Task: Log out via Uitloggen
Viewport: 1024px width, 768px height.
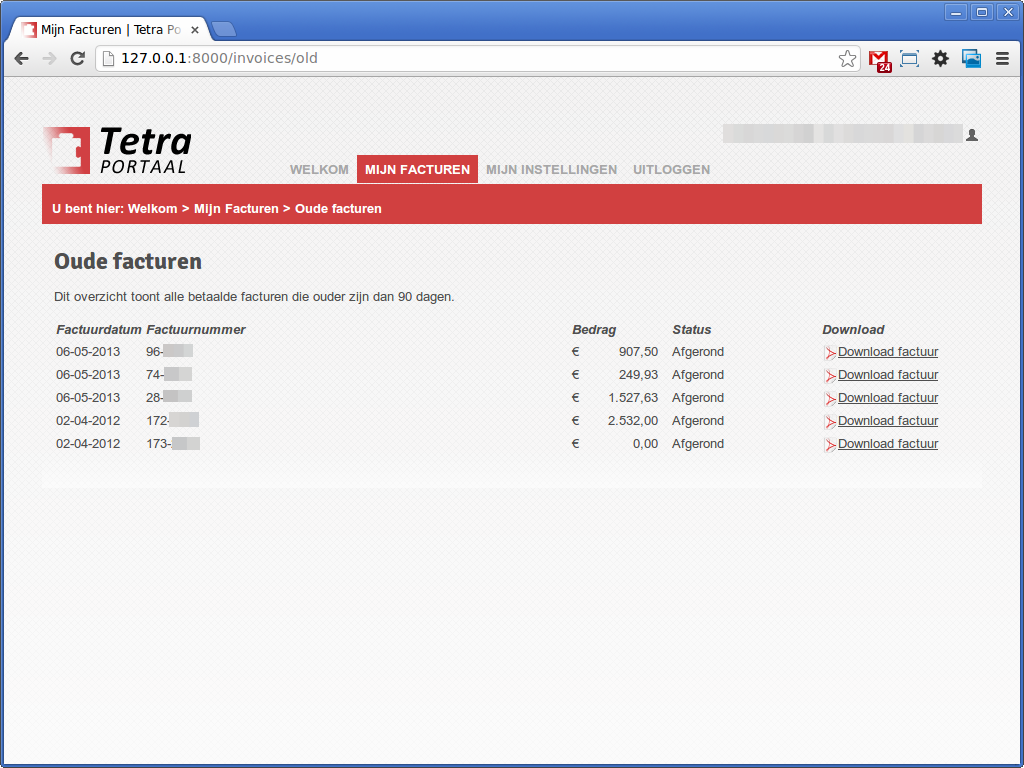Action: pyautogui.click(x=671, y=170)
